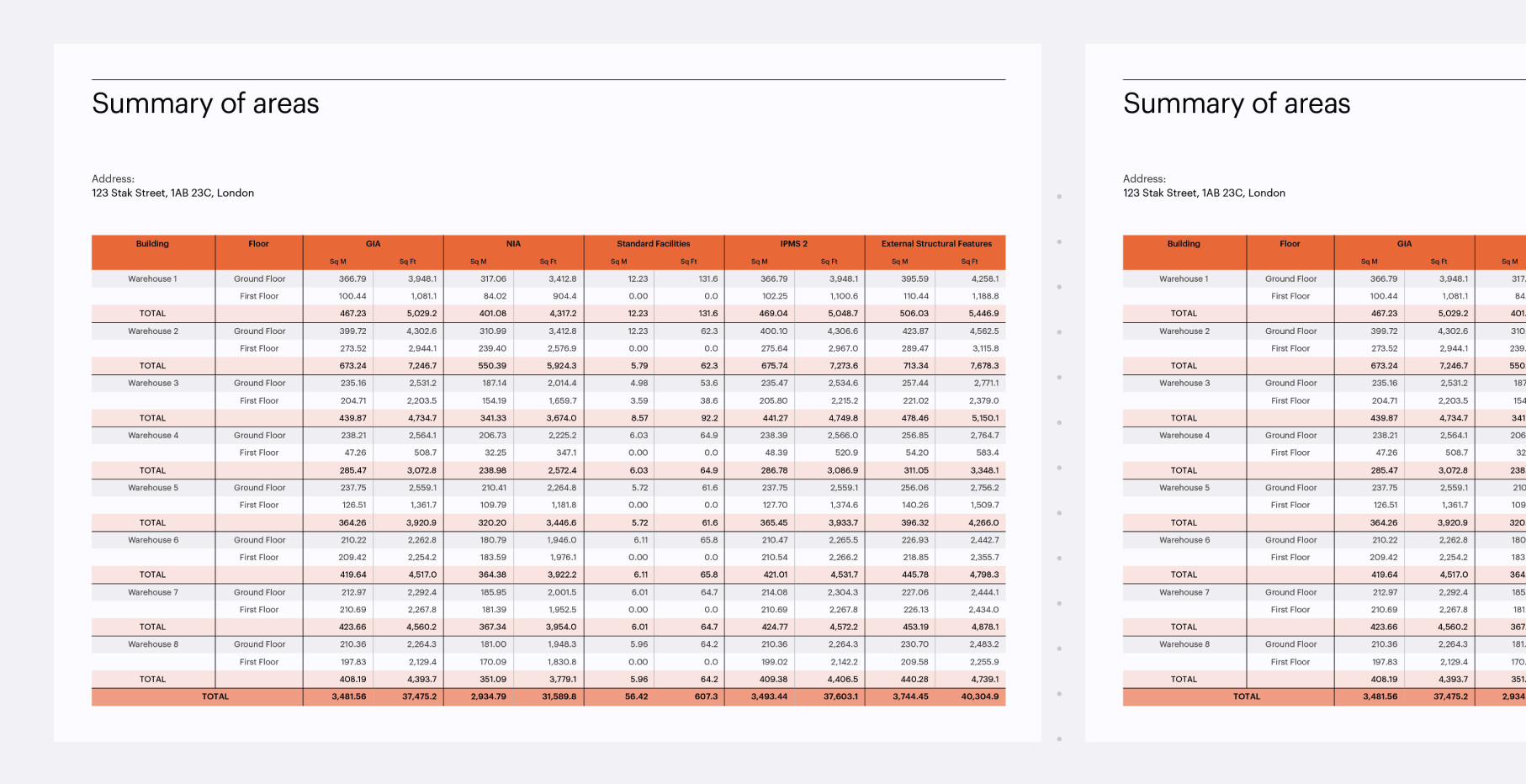
Task: Click the Warehouse 8 cell on first page
Action: [x=152, y=644]
